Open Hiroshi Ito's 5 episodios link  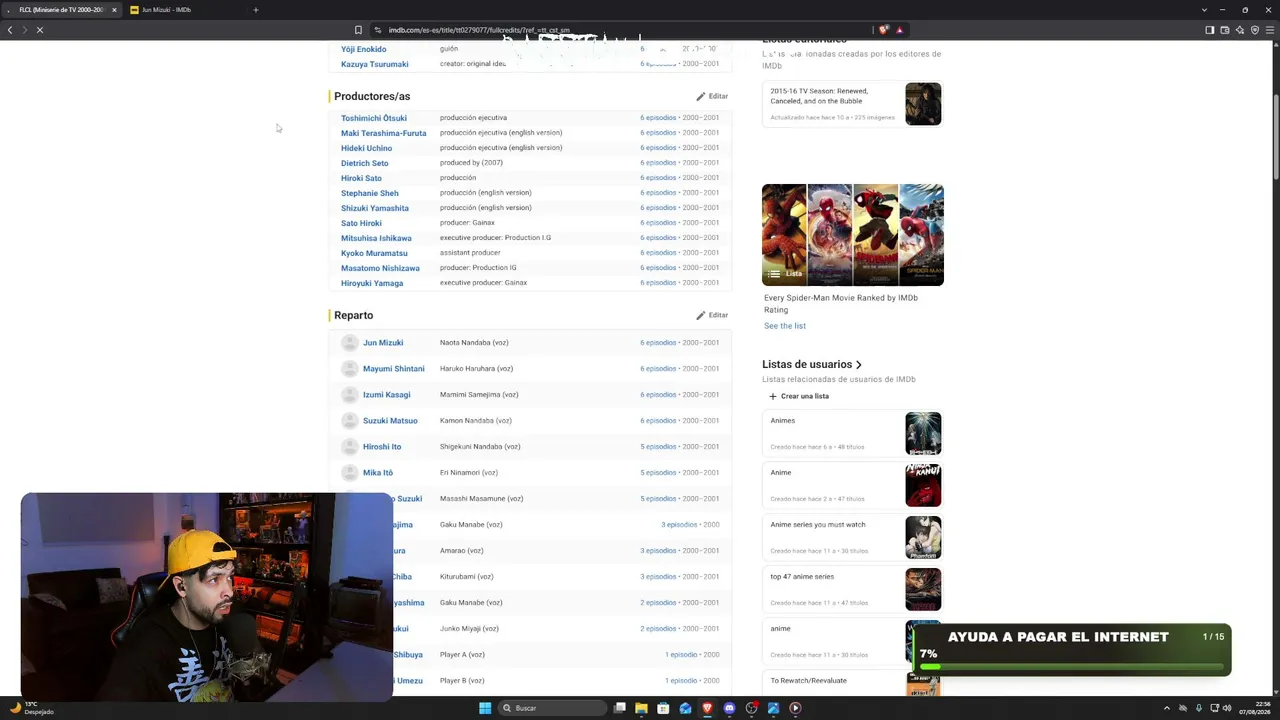pyautogui.click(x=658, y=447)
